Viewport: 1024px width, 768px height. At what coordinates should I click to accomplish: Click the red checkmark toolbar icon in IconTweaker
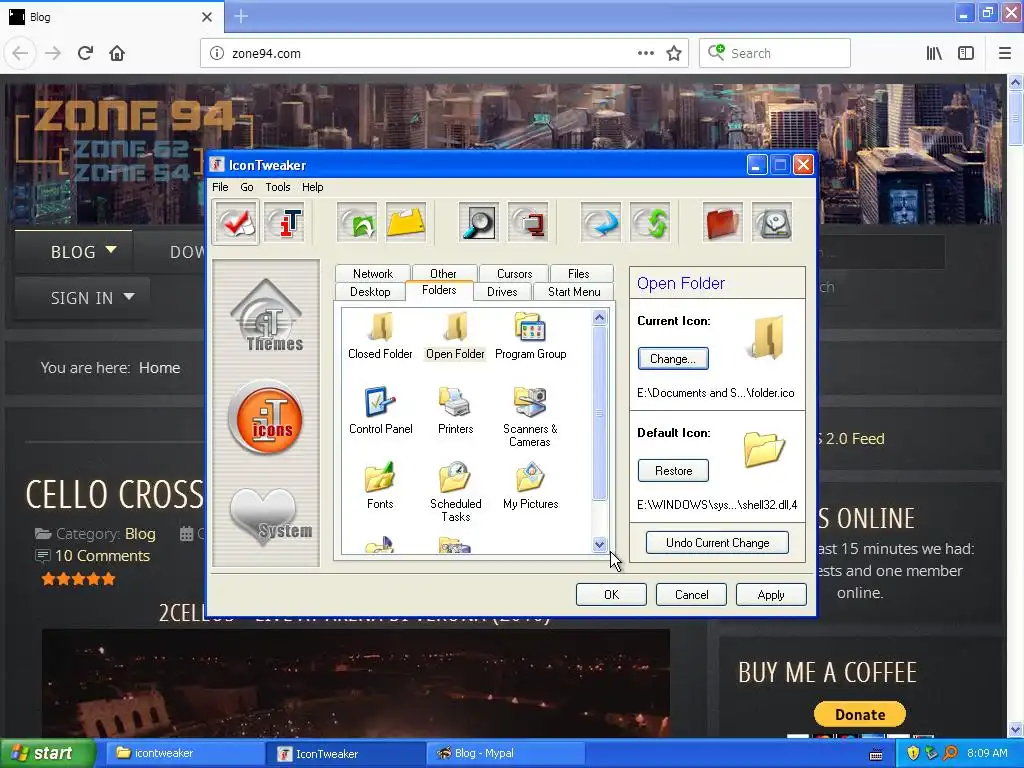pyautogui.click(x=236, y=223)
